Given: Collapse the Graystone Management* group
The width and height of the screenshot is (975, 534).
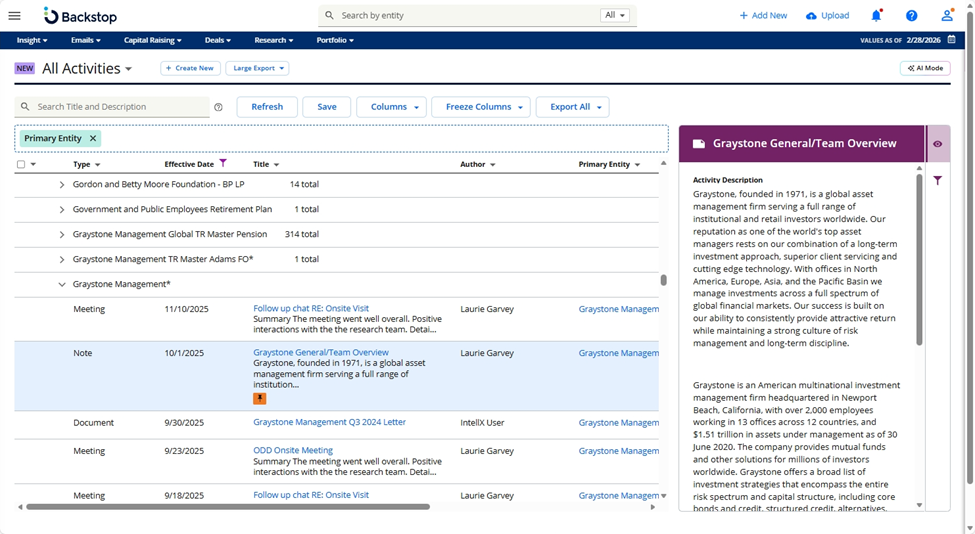Looking at the screenshot, I should tap(61, 285).
